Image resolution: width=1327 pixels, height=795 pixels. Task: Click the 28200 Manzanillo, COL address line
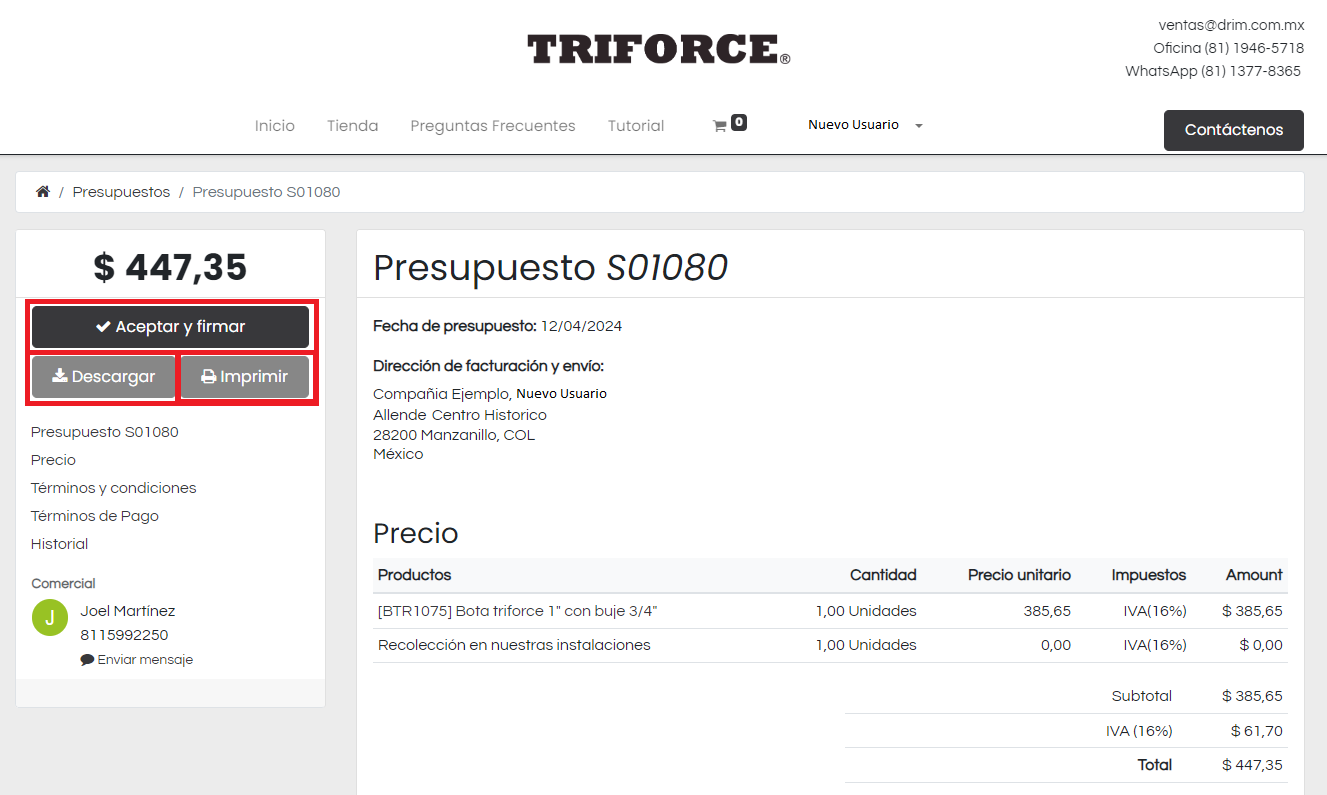pyautogui.click(x=454, y=435)
